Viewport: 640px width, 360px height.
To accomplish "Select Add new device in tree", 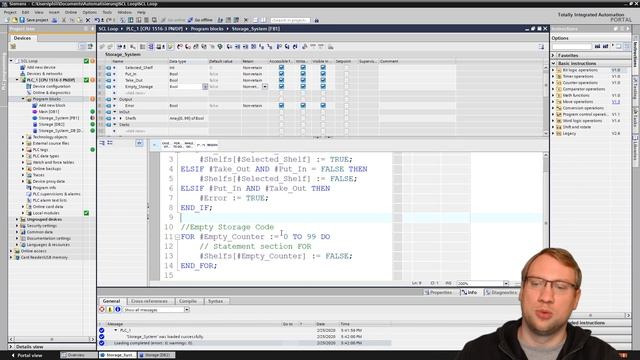I will click(41, 67).
